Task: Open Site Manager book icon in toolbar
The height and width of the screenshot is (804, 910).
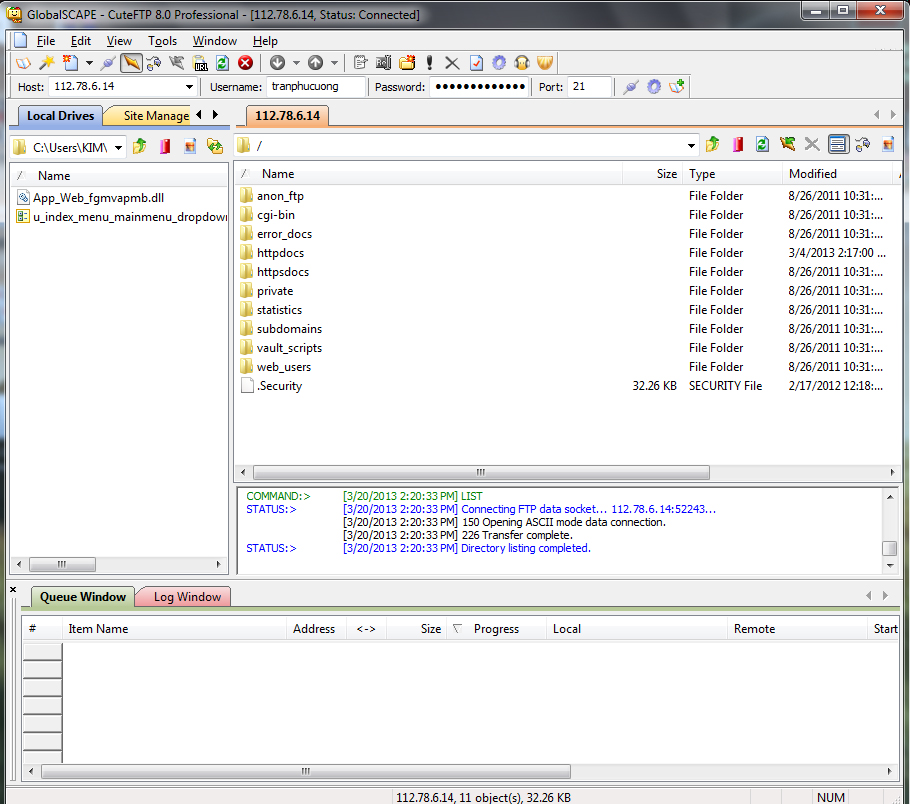Action: coord(23,63)
